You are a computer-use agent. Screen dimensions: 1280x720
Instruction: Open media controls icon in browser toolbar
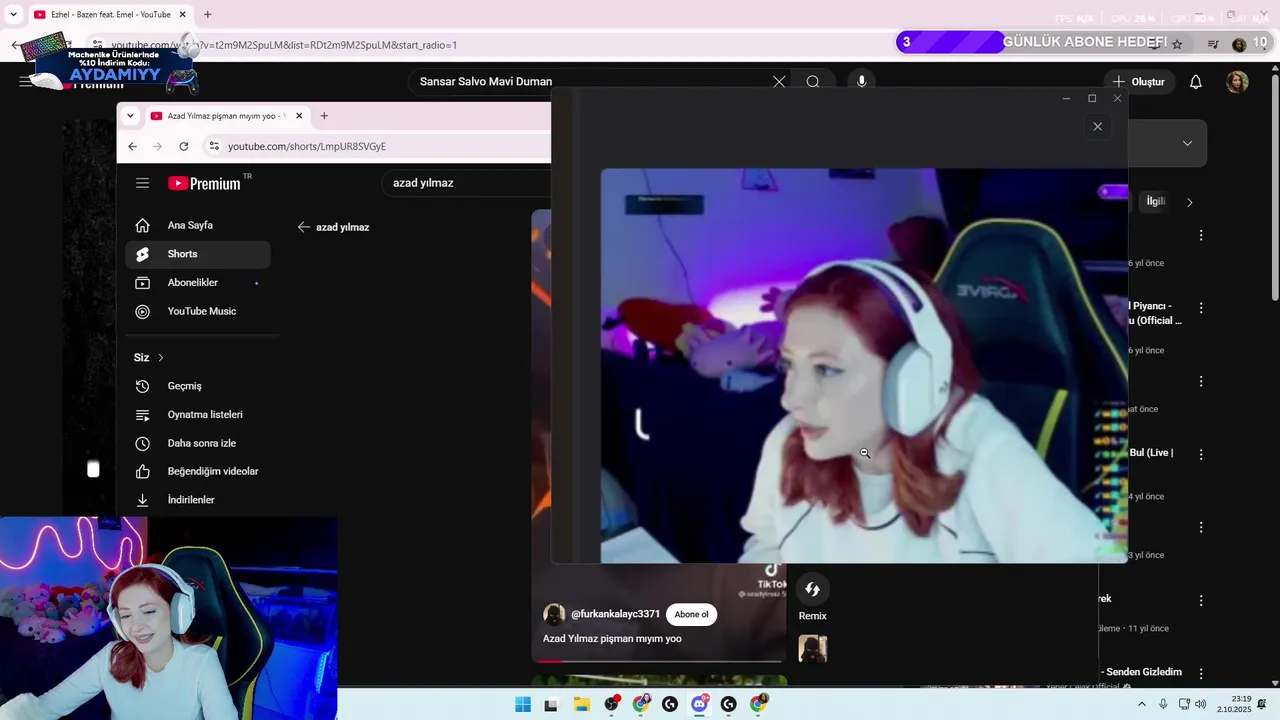click(1213, 44)
